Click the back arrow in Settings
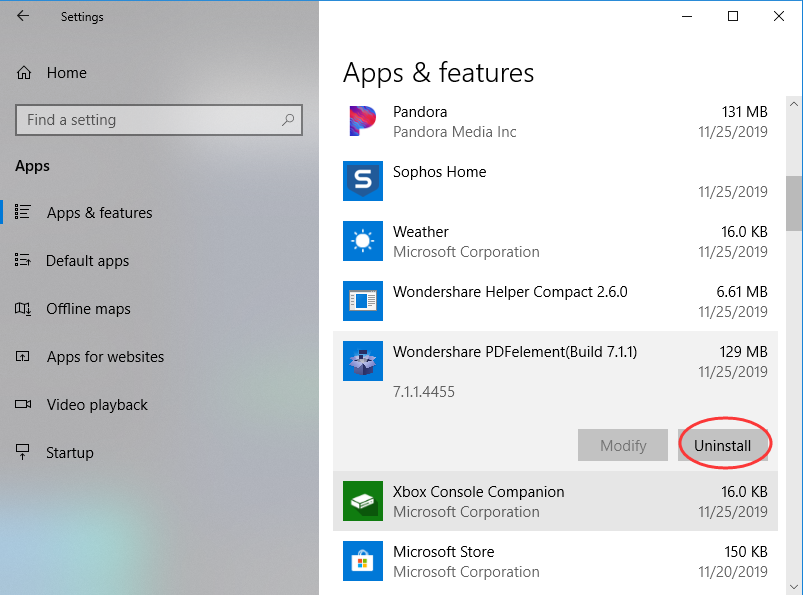 click(23, 16)
